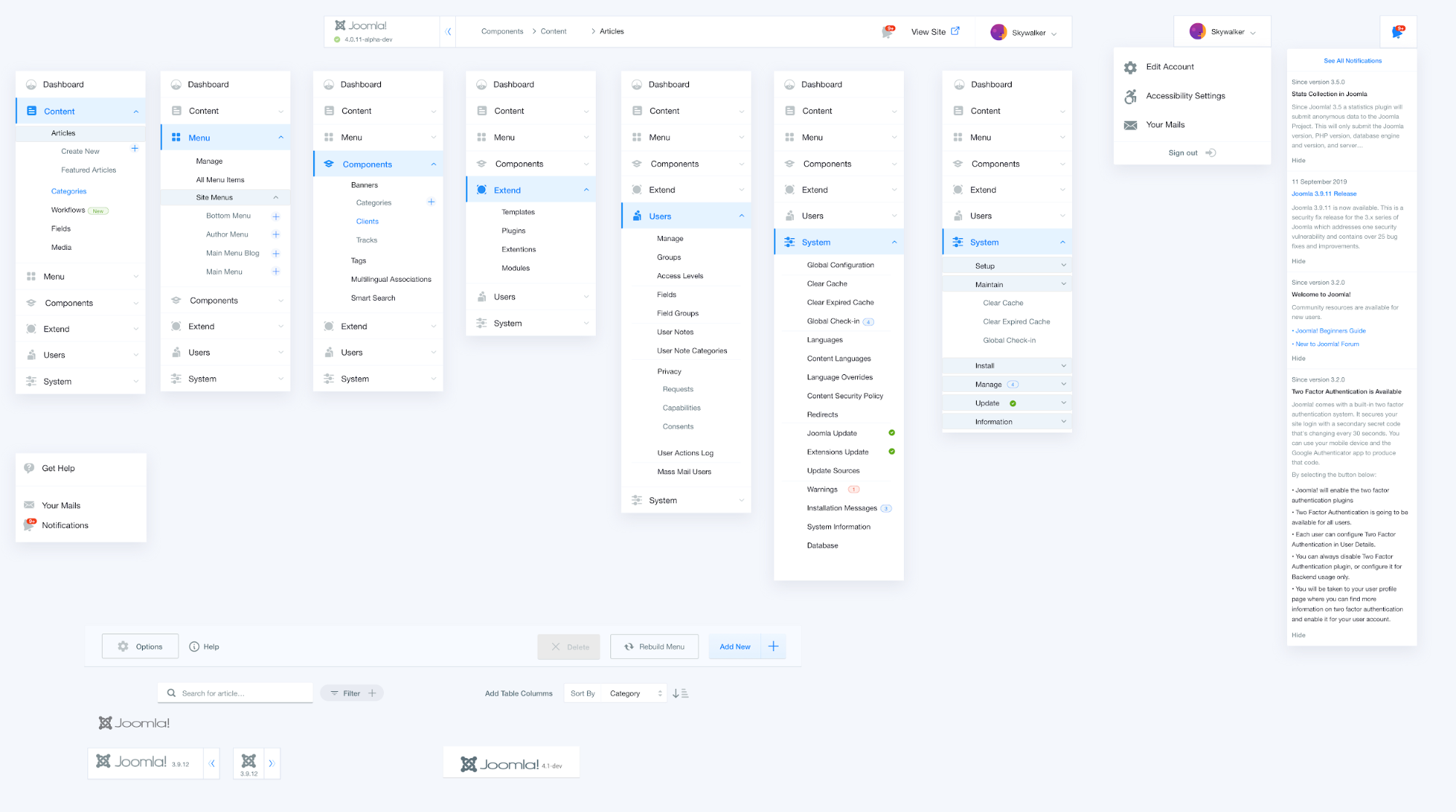
Task: Click the System menu icon
Action: 32,381
